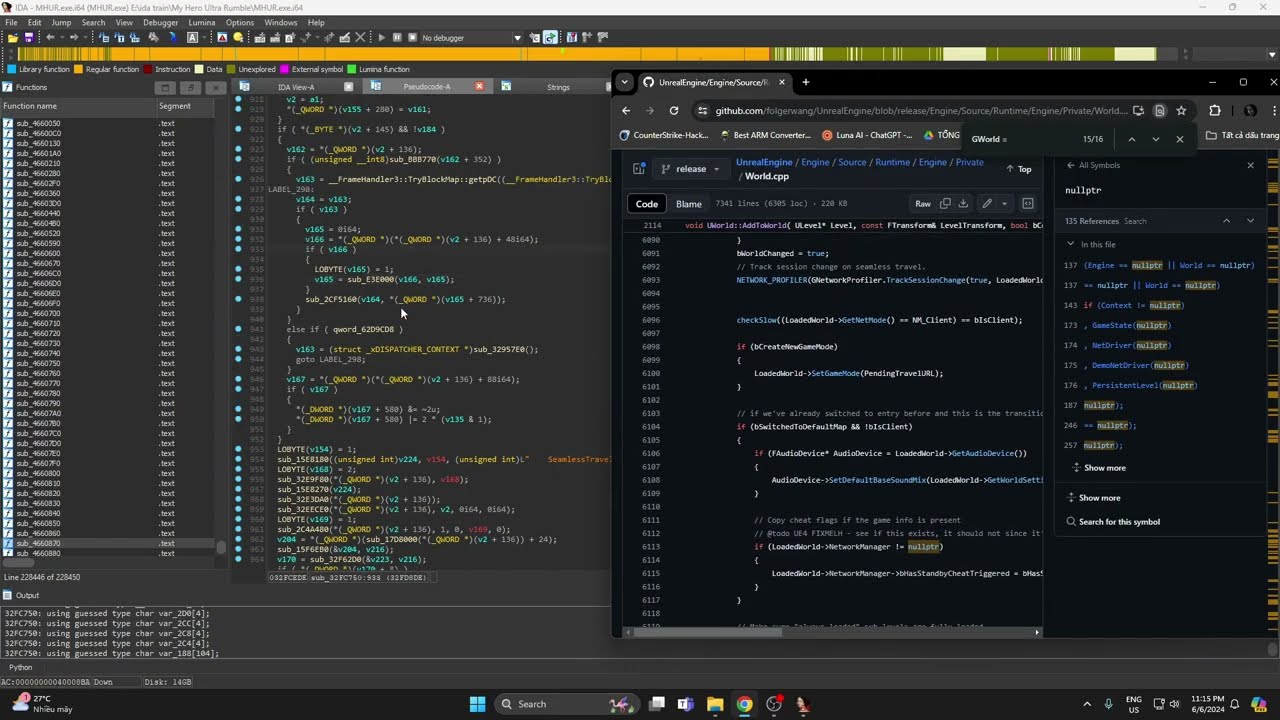
Task: Switch to the Strings tab
Action: 558,87
